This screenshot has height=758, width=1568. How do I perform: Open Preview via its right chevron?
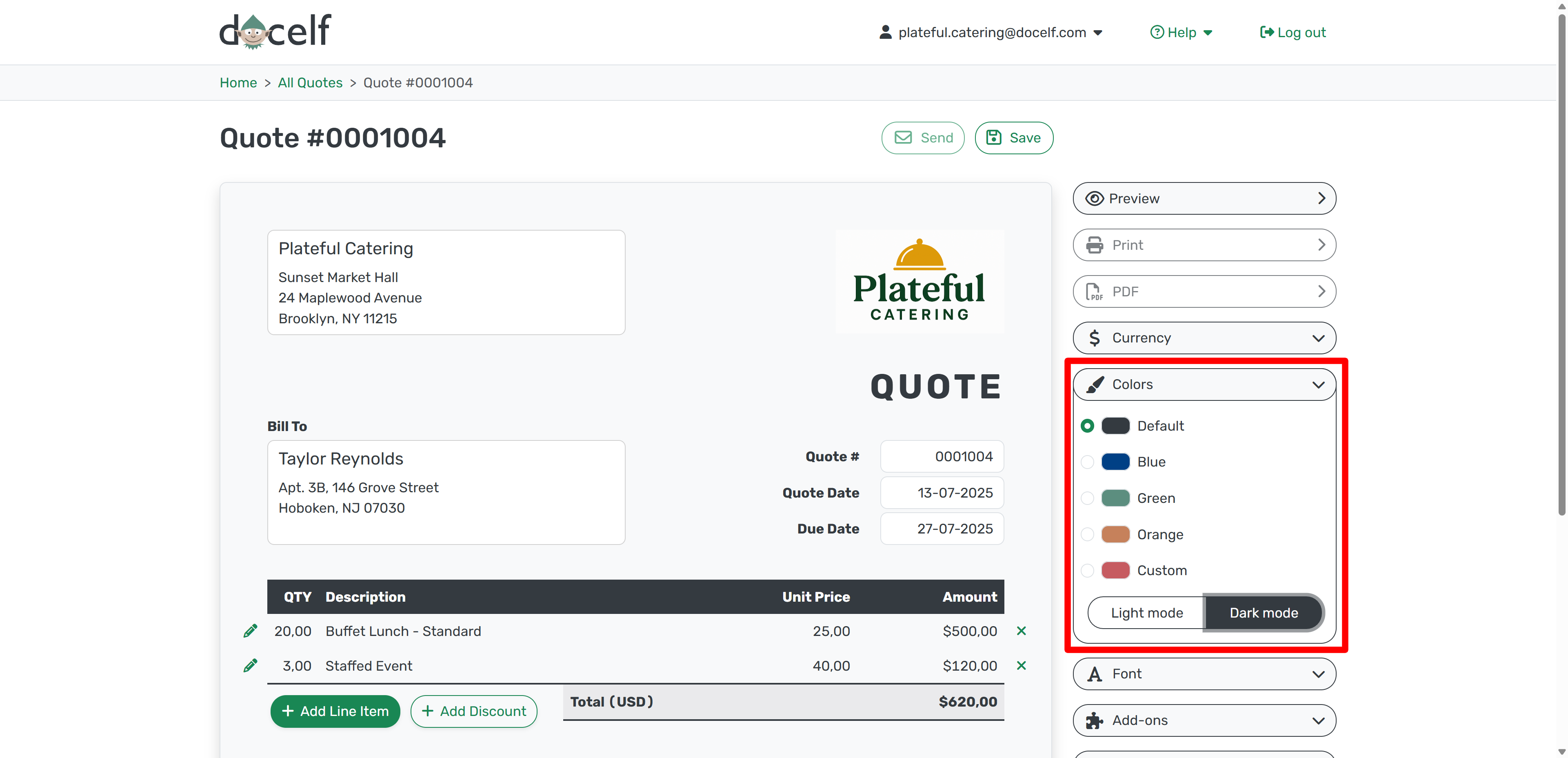pyautogui.click(x=1321, y=198)
